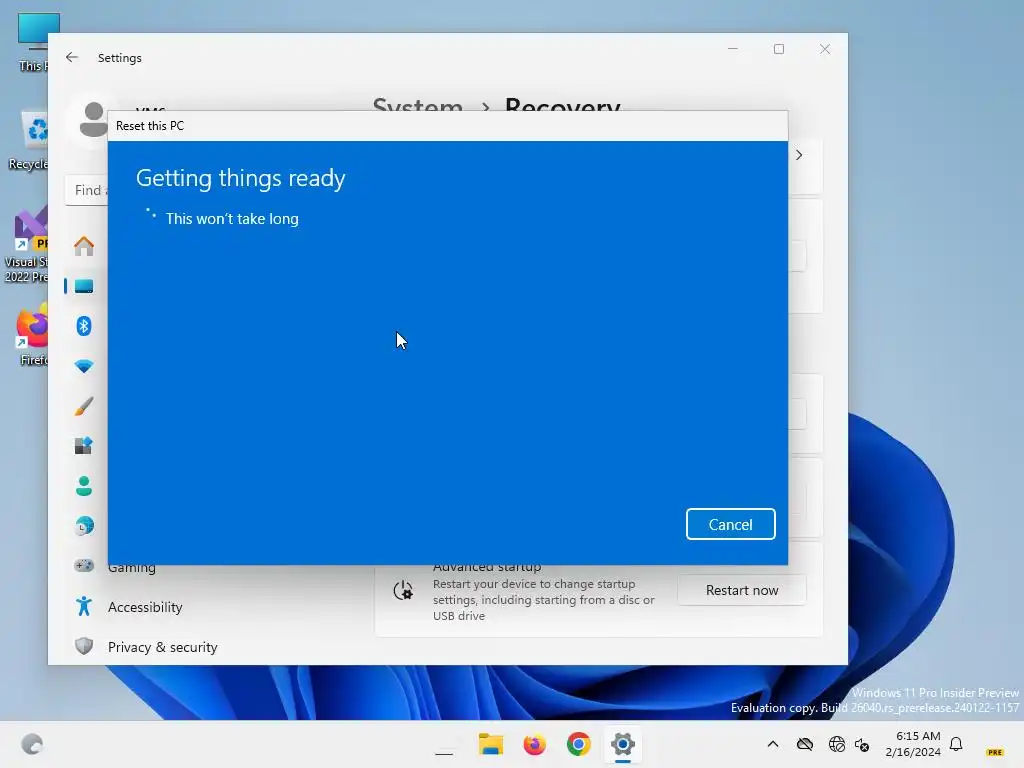Open the notification bell in taskbar
This screenshot has width=1024, height=768.
pyautogui.click(x=956, y=744)
